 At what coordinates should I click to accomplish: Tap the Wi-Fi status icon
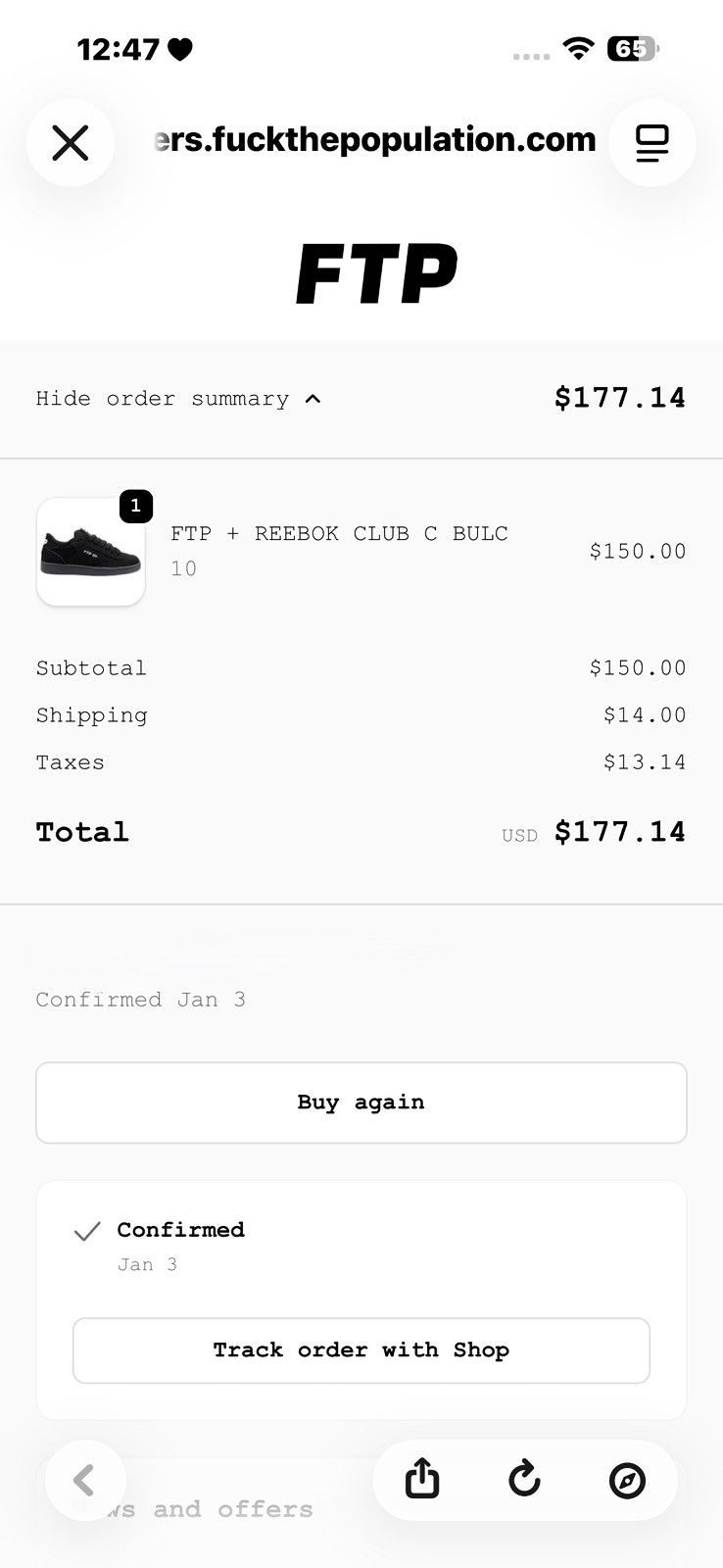579,48
